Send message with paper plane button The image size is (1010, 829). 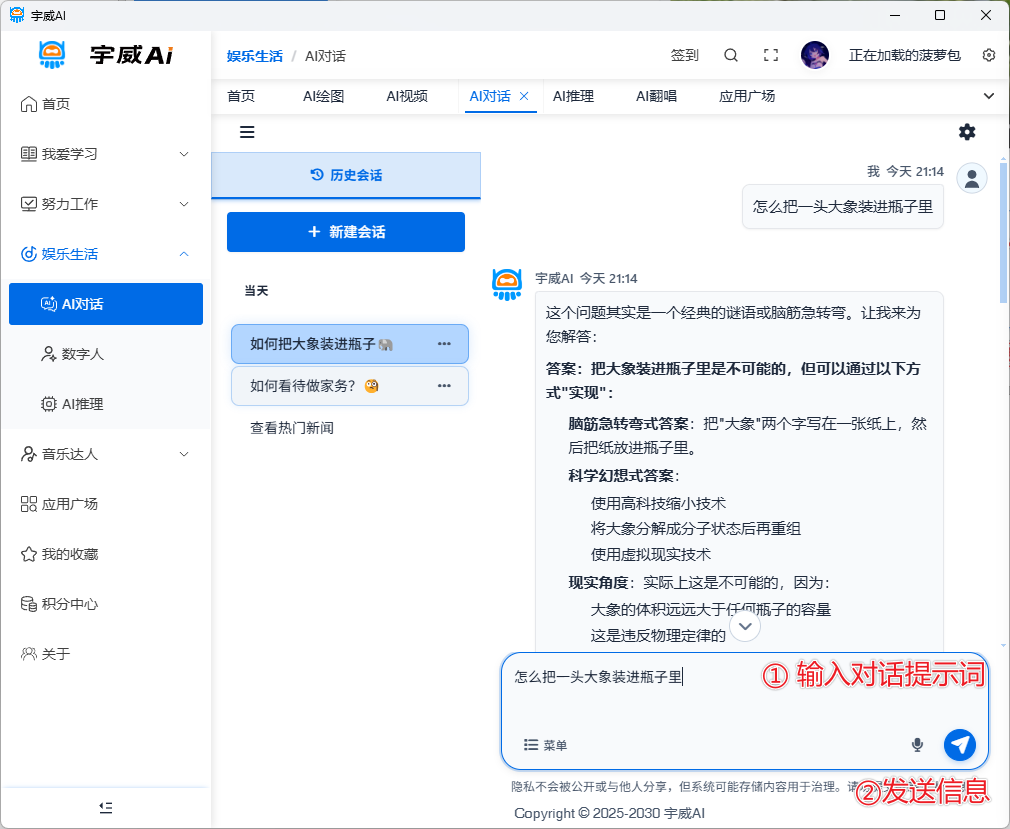tap(959, 744)
